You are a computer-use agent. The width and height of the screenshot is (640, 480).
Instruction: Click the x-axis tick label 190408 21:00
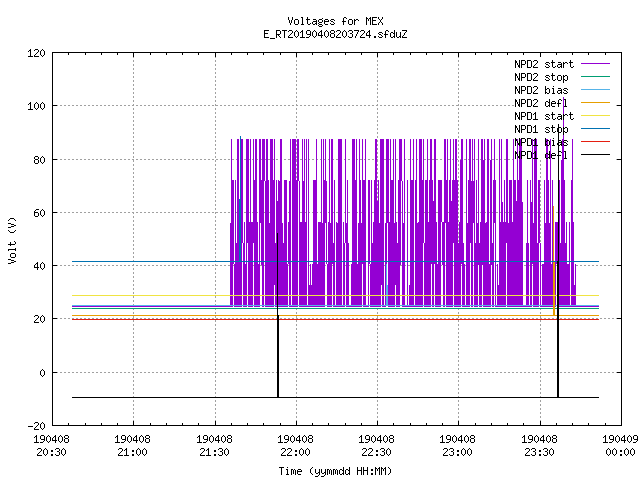(x=132, y=446)
